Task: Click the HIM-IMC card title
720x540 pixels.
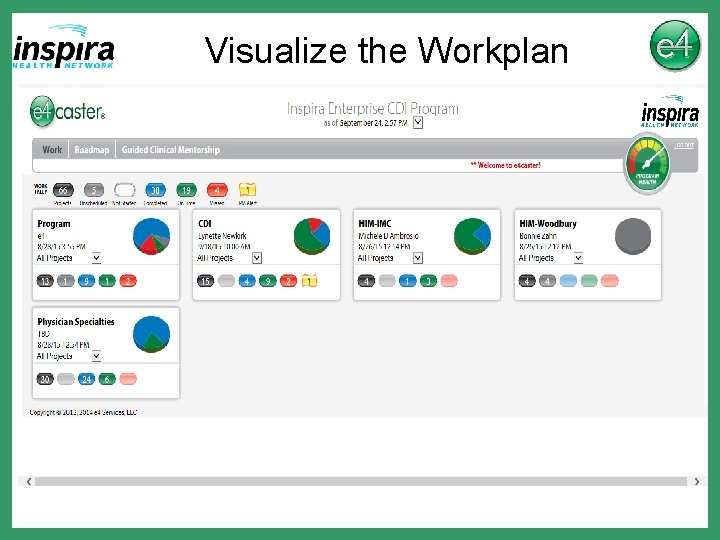Action: [x=375, y=224]
